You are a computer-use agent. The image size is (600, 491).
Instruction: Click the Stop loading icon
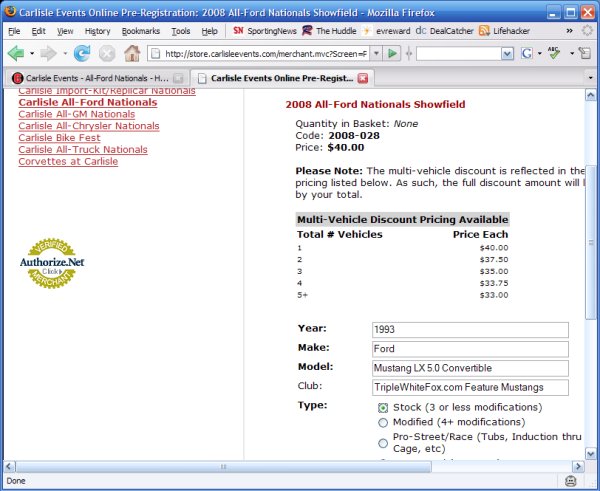(107, 53)
